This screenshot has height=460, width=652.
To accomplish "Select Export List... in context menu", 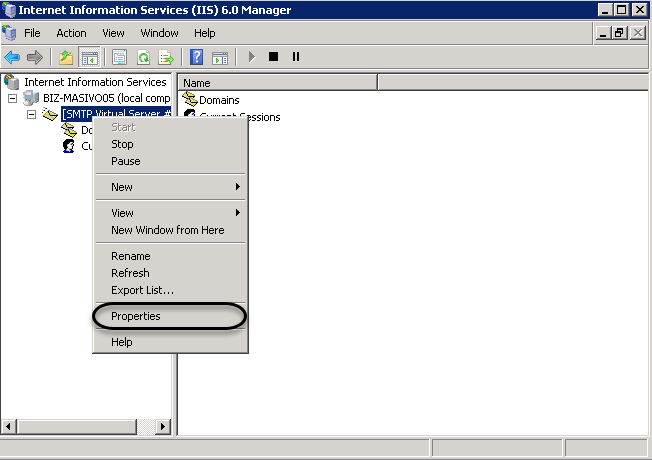I will (x=170, y=290).
